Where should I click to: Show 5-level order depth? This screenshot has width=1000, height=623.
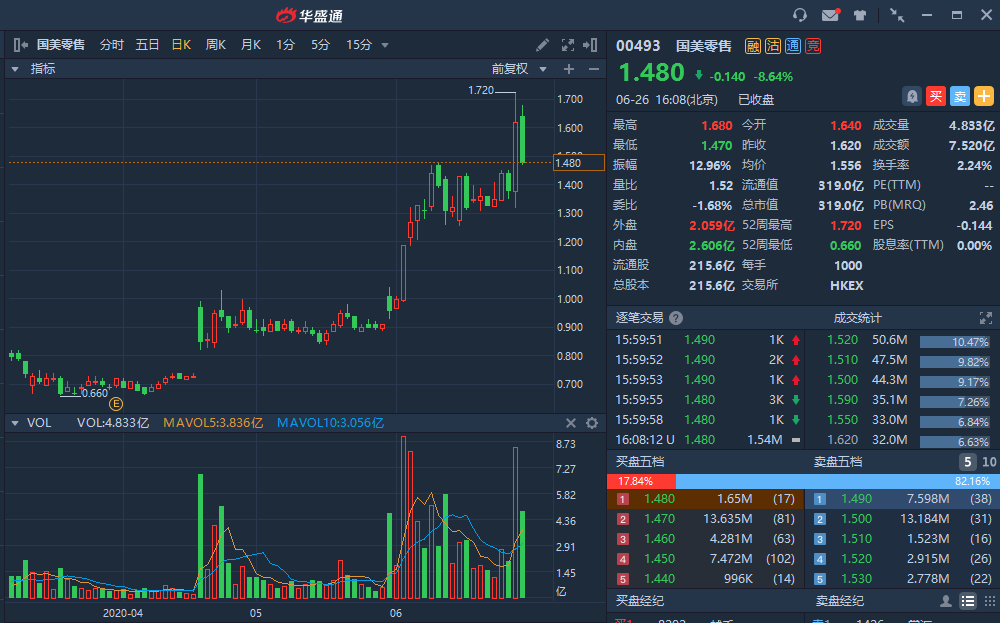point(967,462)
